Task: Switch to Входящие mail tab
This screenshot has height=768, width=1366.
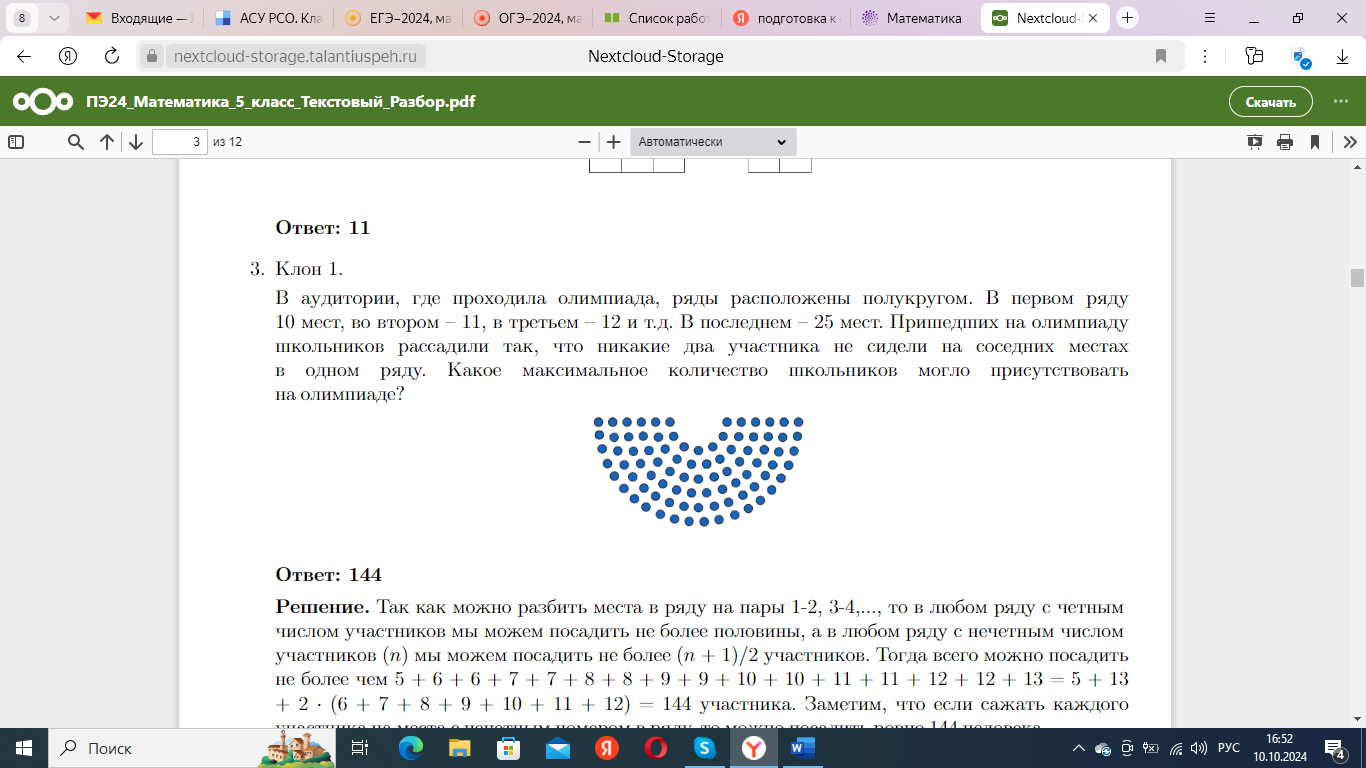Action: coord(139,18)
